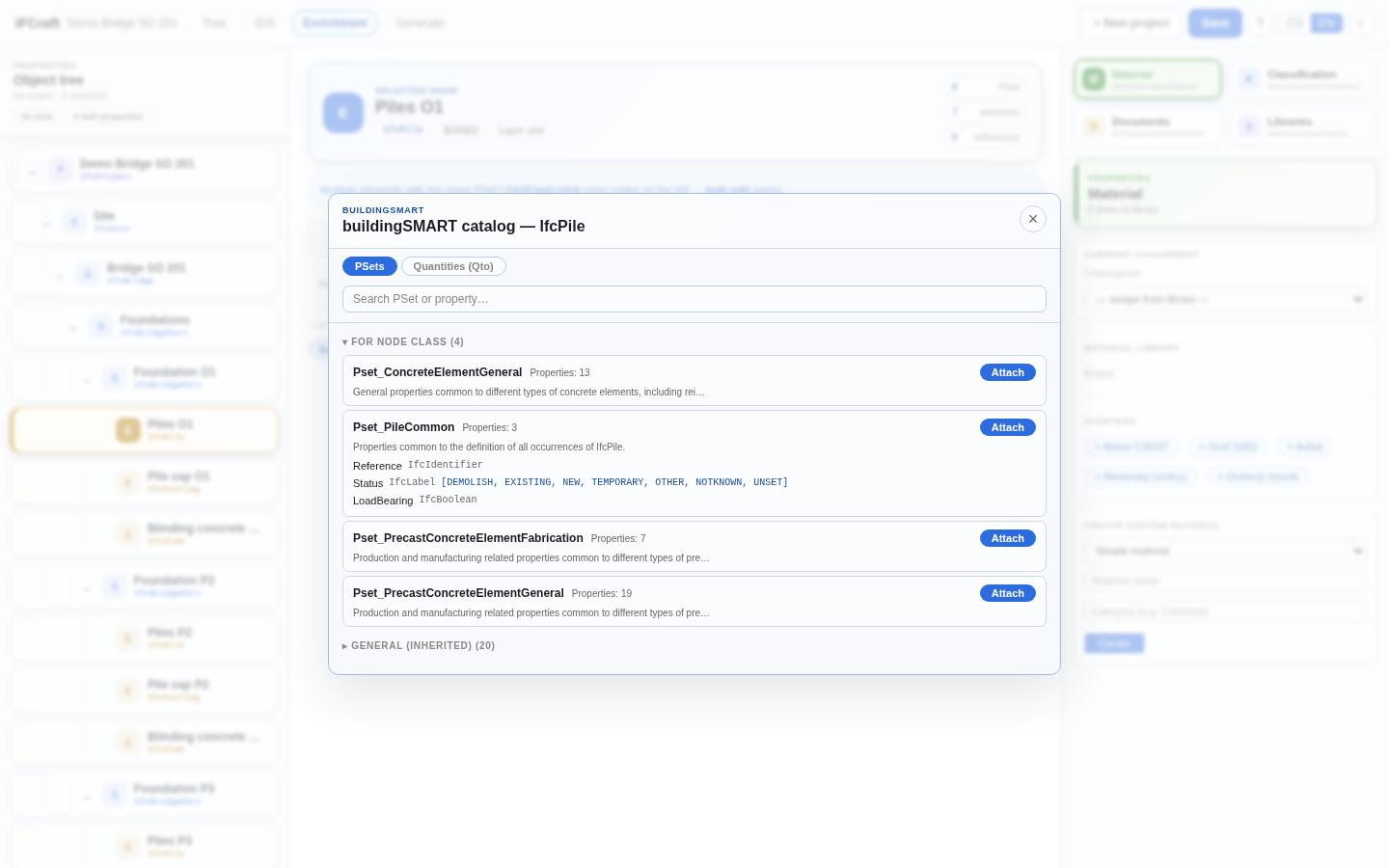Click the IfcIdentifier type label
Image resolution: width=1389 pixels, height=868 pixels.
click(446, 465)
